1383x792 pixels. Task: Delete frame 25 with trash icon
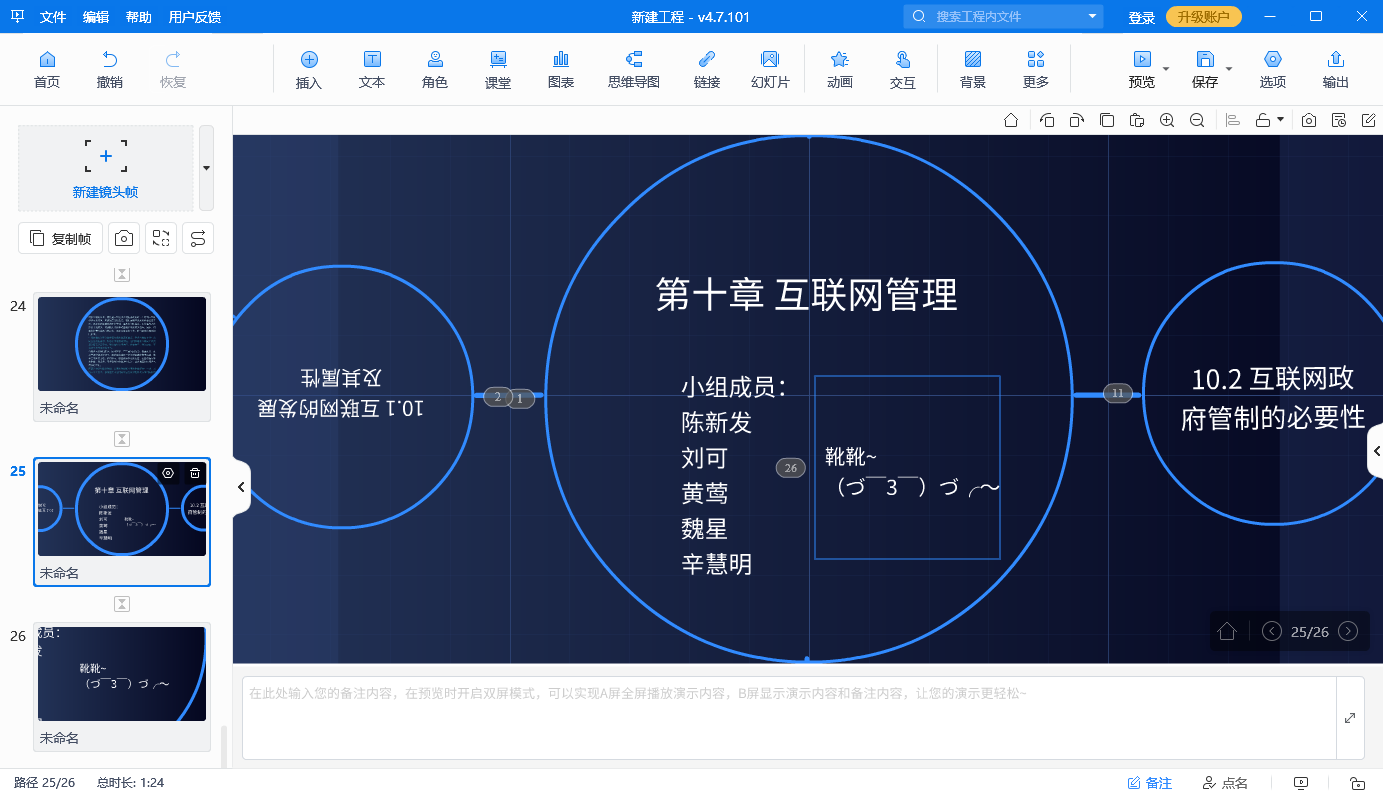195,473
